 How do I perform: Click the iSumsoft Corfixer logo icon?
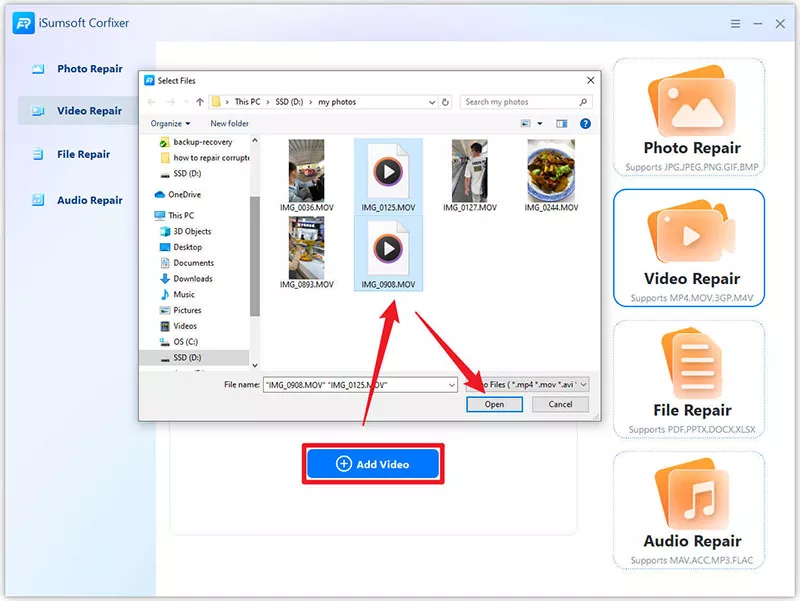point(23,23)
